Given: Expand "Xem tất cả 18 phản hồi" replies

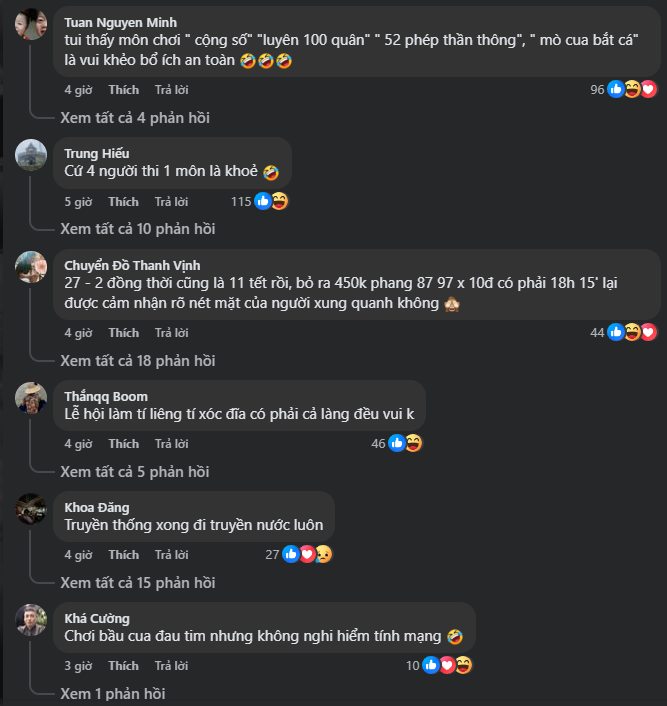Looking at the screenshot, I should point(138,360).
